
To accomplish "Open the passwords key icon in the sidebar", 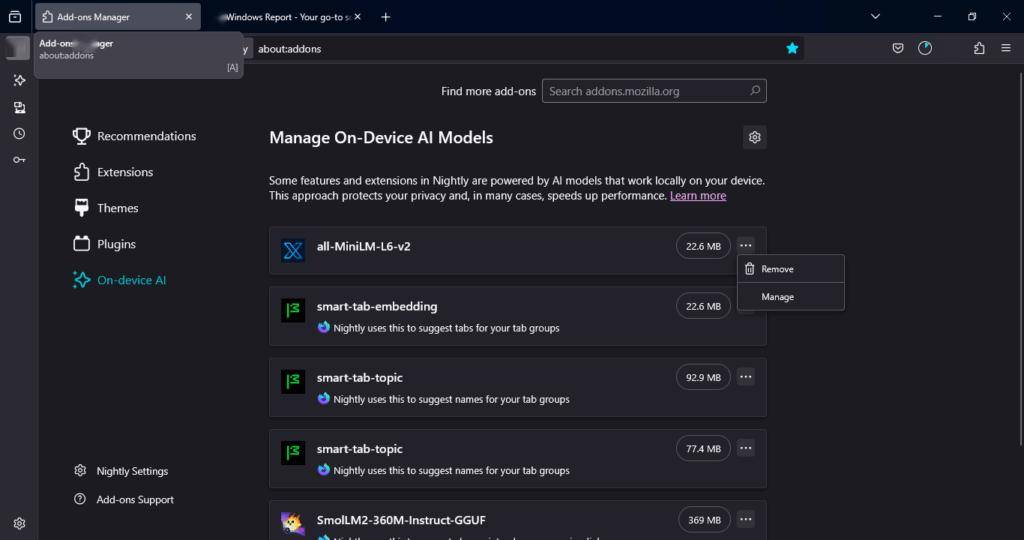I will [x=19, y=160].
